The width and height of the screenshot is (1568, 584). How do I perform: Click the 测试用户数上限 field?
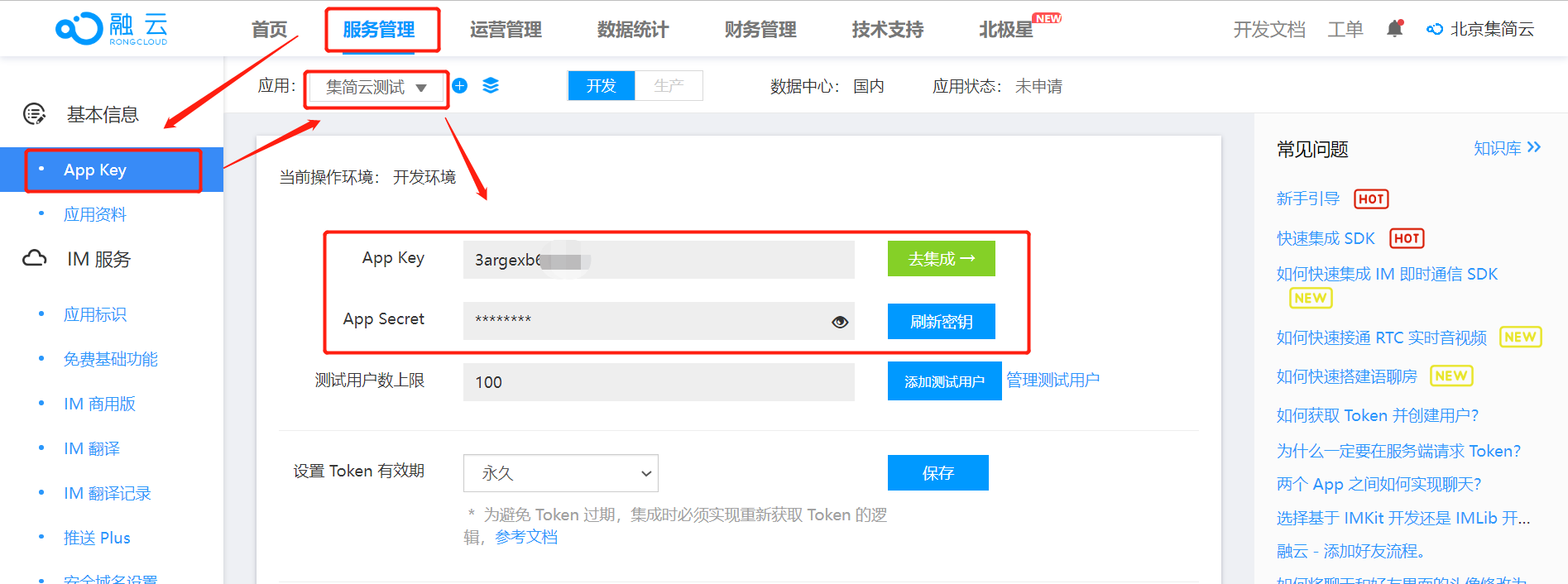click(659, 381)
